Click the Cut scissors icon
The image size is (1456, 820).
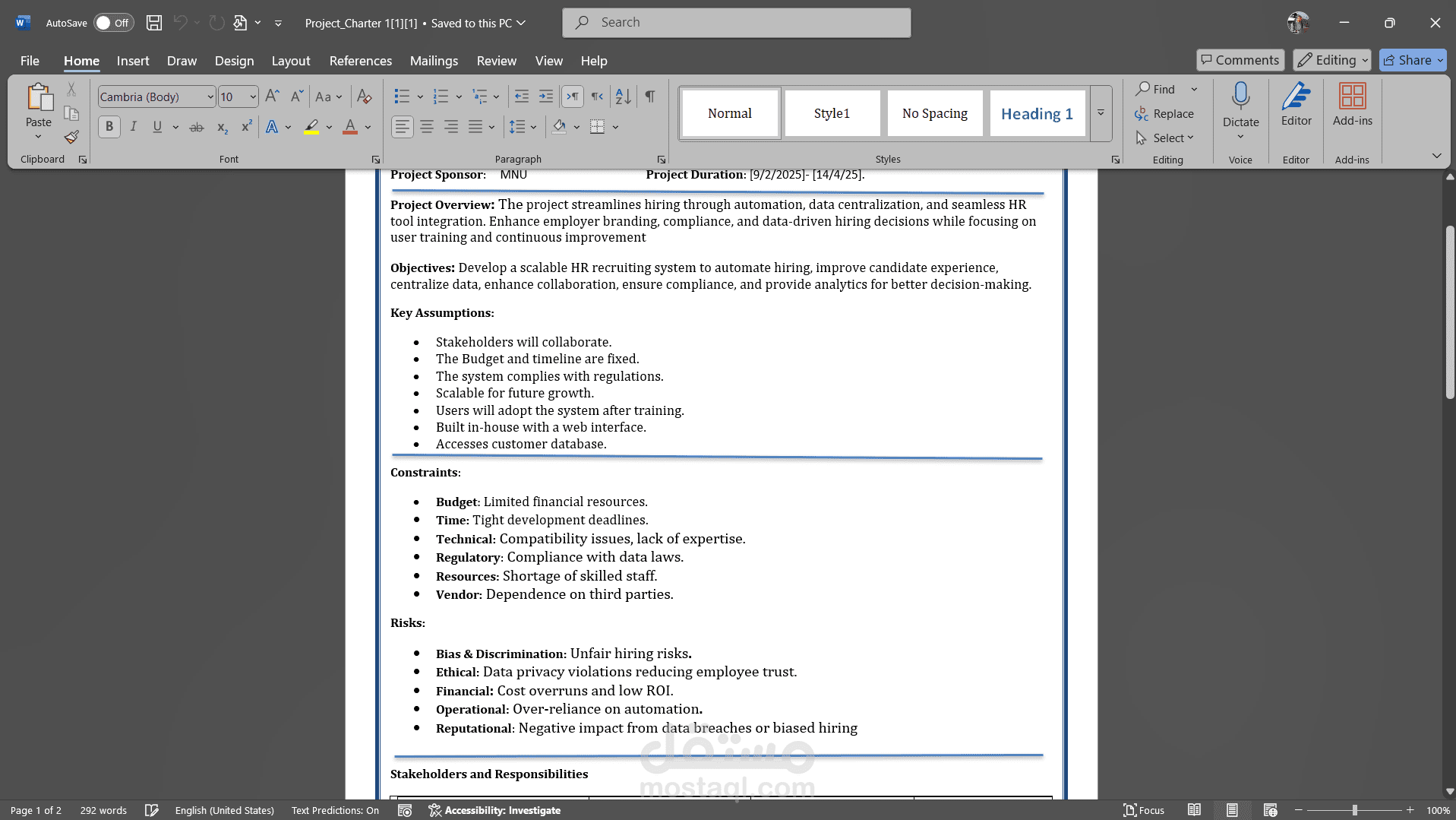(71, 90)
